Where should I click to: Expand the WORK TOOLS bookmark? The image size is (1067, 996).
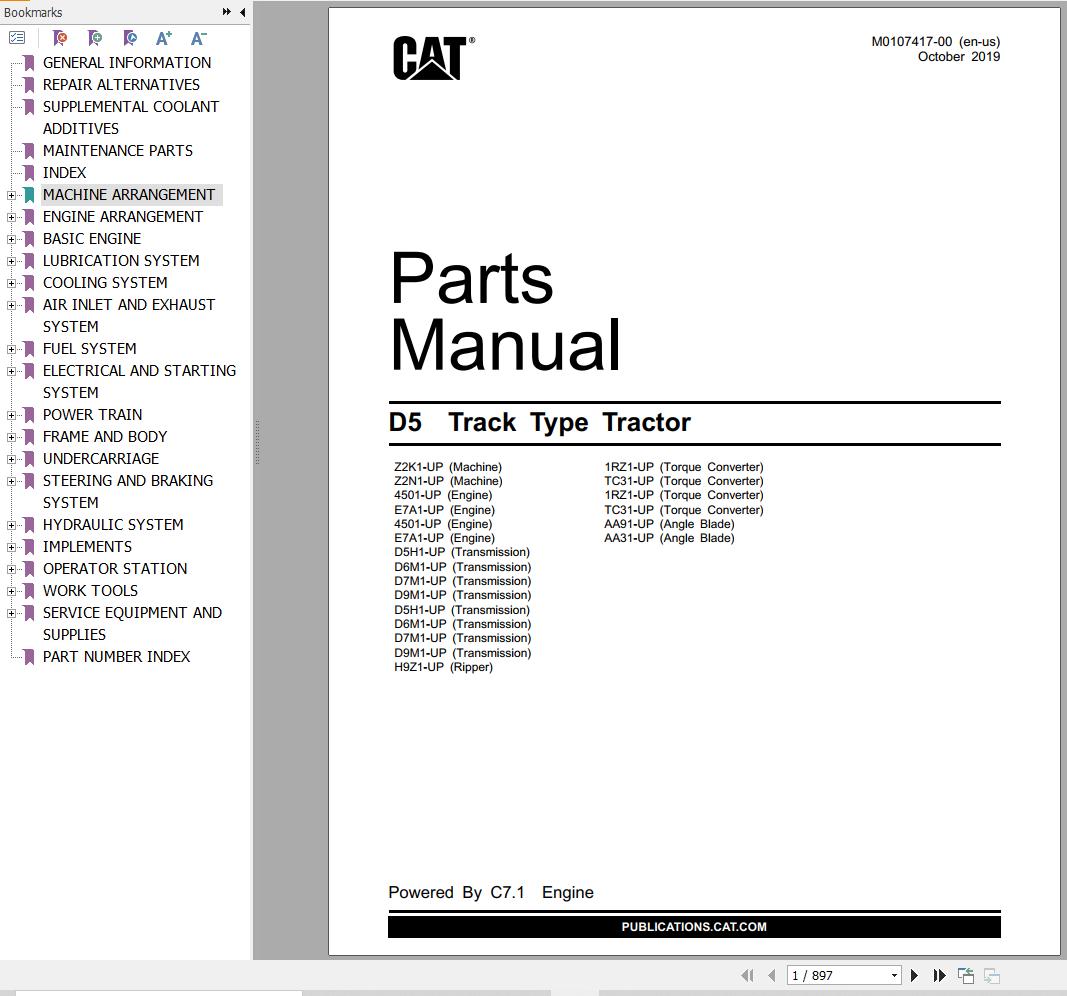pyautogui.click(x=11, y=591)
